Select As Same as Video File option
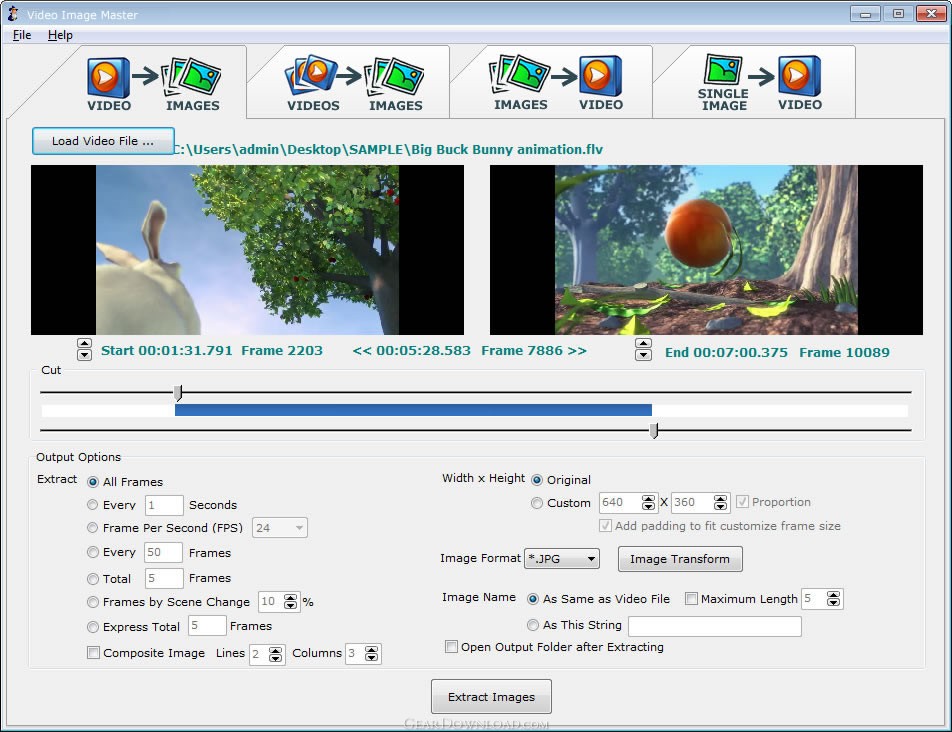952x732 pixels. (532, 599)
